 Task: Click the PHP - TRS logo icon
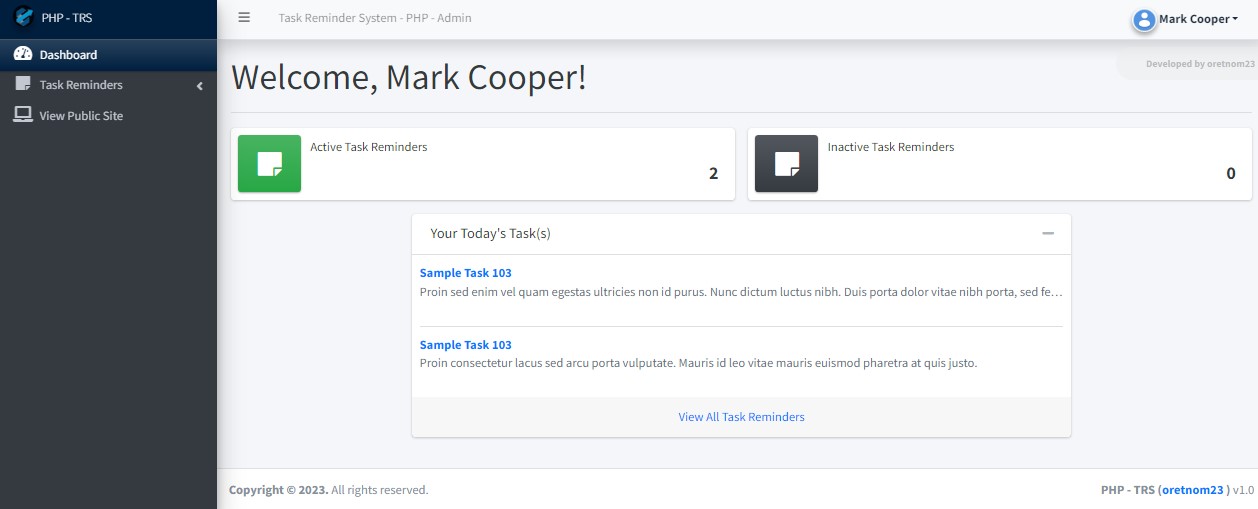click(23, 18)
